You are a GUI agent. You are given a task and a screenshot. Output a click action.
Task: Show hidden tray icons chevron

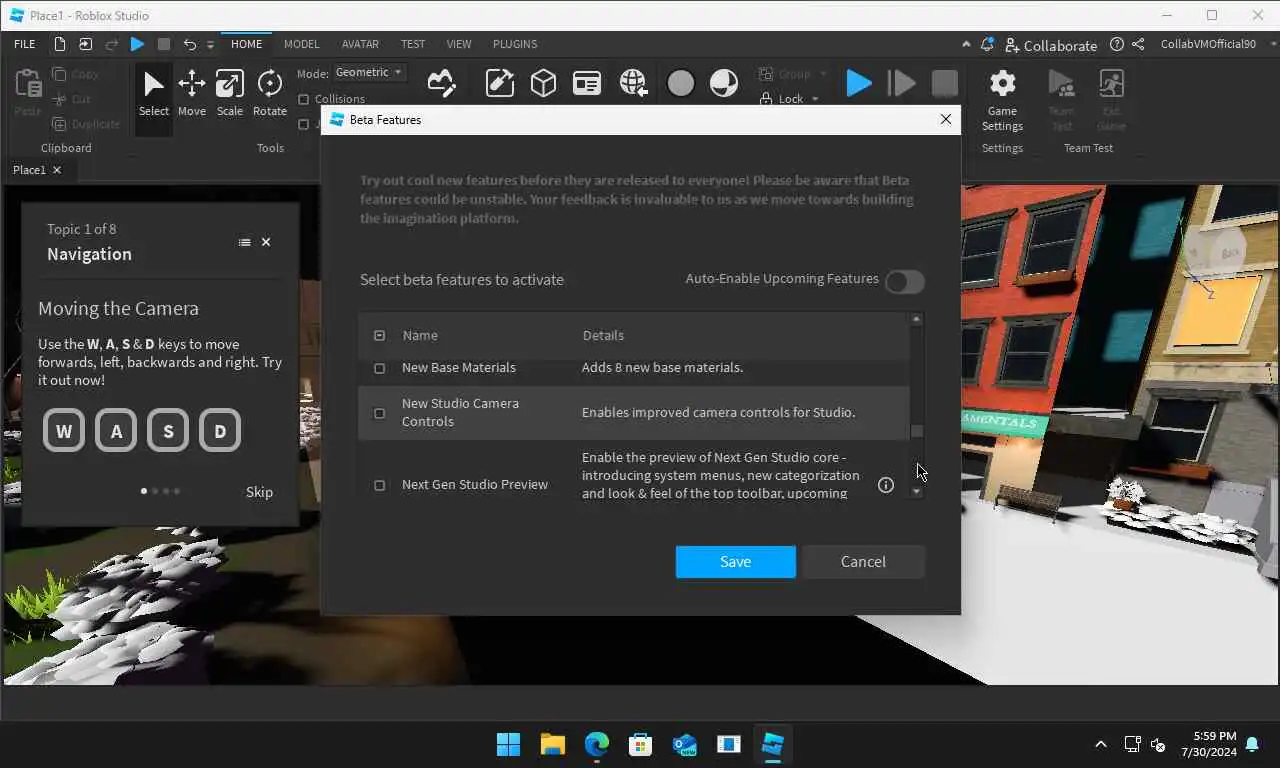(1101, 744)
